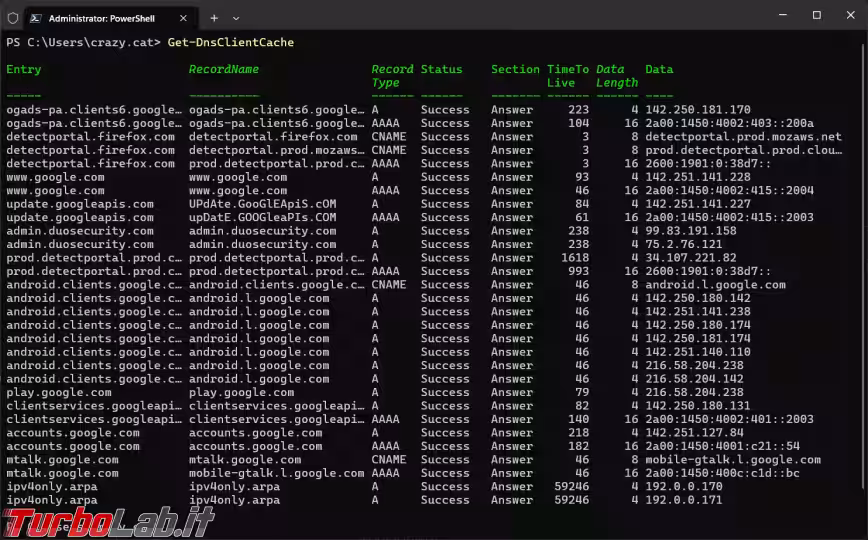Screen dimensions: 868x540
Task: Open a new tab with the plus button
Action: pyautogui.click(x=214, y=17)
